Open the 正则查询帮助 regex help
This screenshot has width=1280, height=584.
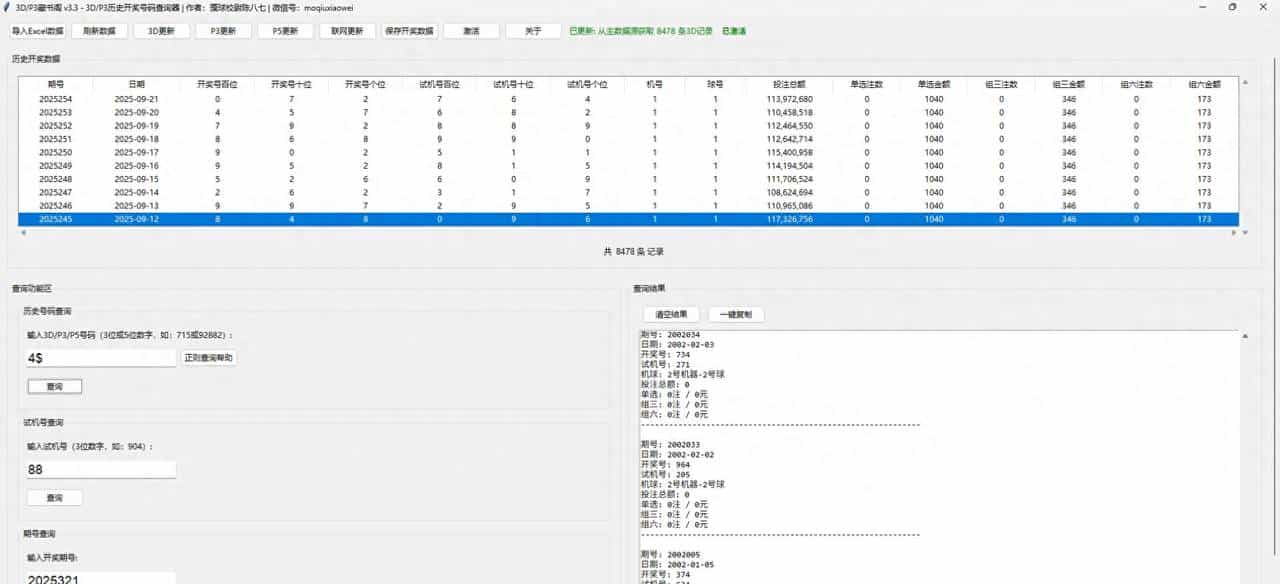click(x=209, y=358)
